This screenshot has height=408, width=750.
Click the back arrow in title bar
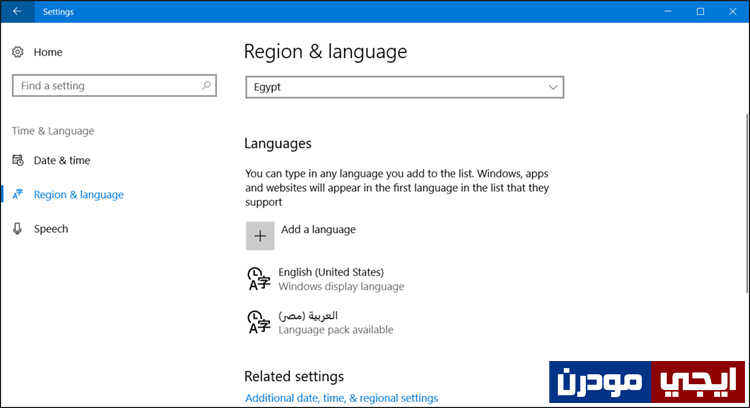(x=17, y=11)
